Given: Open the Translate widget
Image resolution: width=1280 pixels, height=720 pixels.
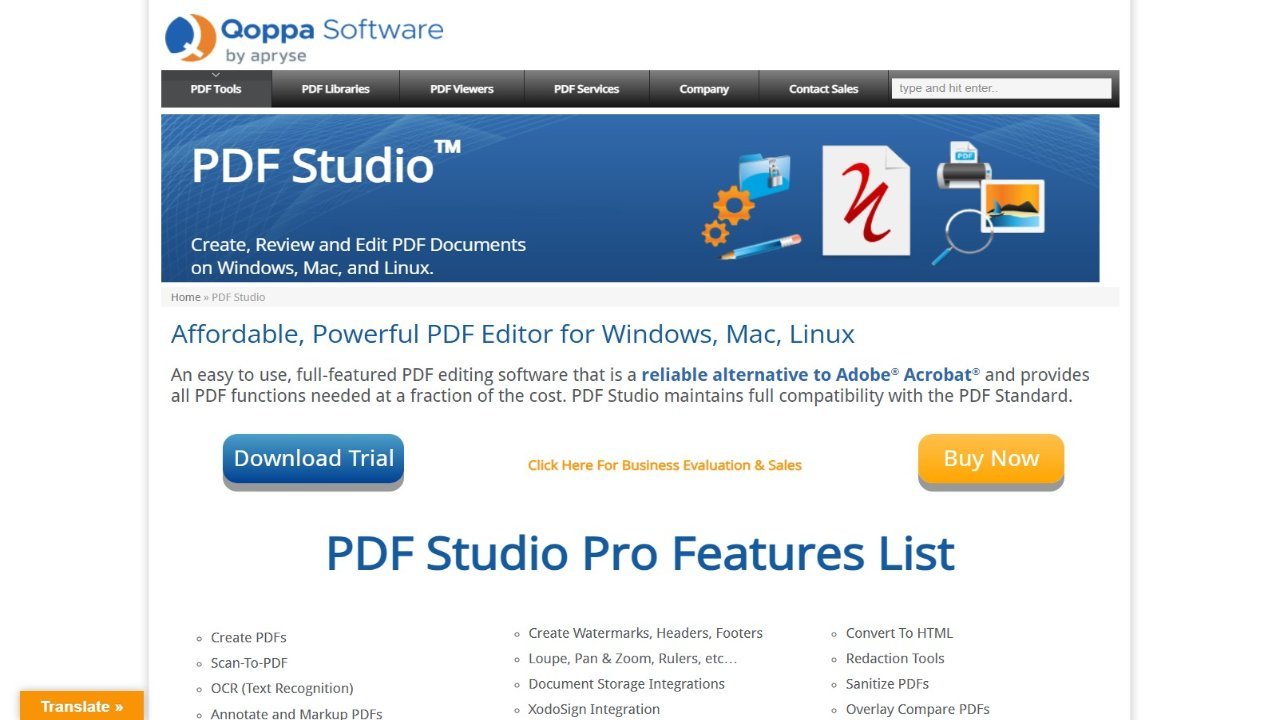Looking at the screenshot, I should coord(82,706).
